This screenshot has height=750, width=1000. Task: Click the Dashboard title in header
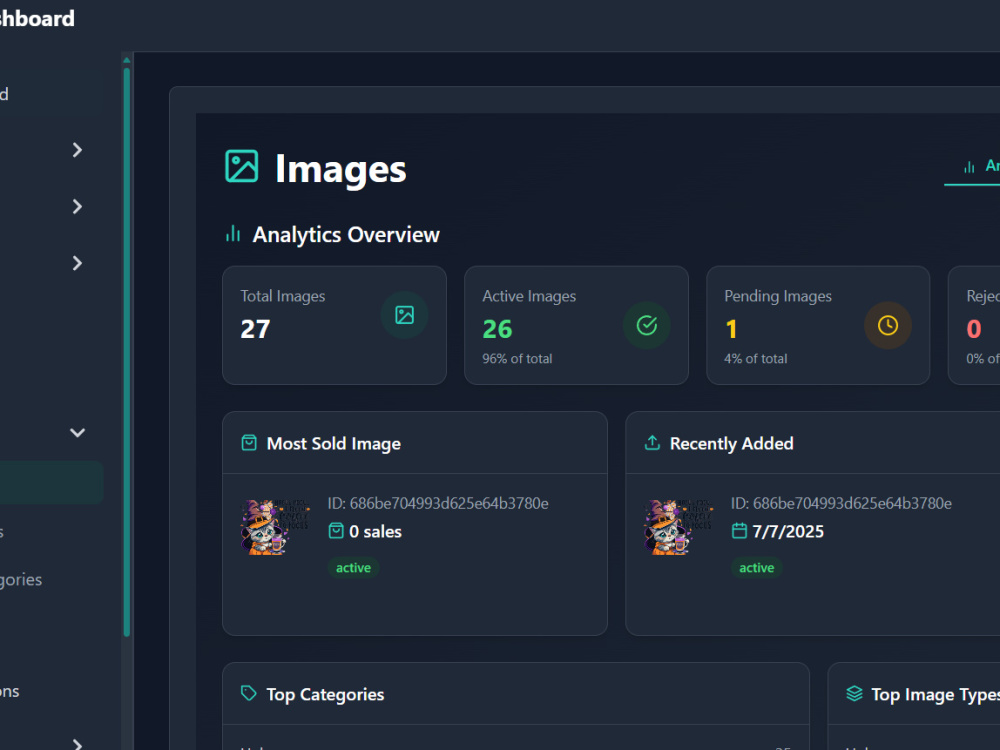pos(37,18)
